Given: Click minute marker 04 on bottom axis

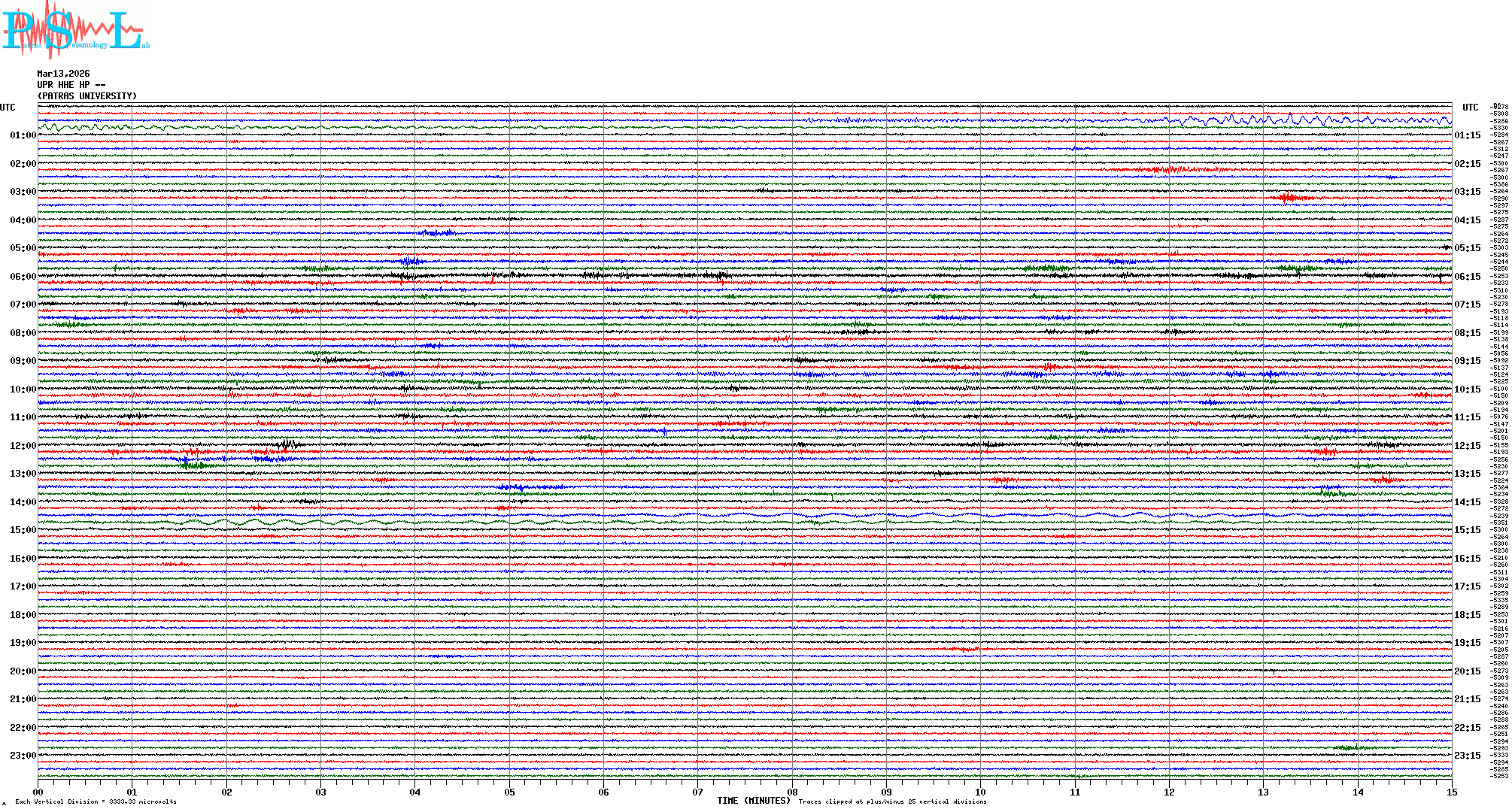Looking at the screenshot, I should tap(415, 792).
